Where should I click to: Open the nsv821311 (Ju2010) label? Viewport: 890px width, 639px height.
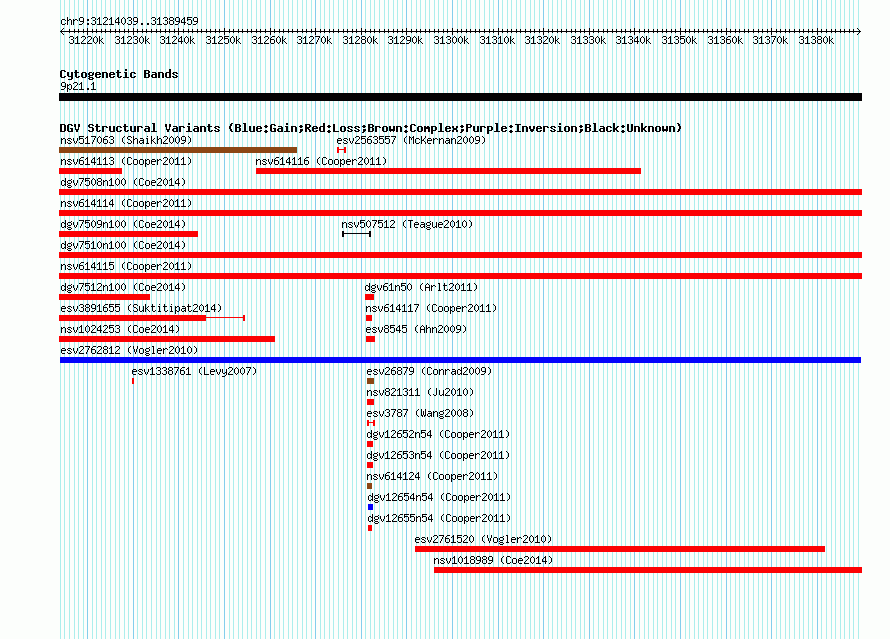[x=420, y=392]
